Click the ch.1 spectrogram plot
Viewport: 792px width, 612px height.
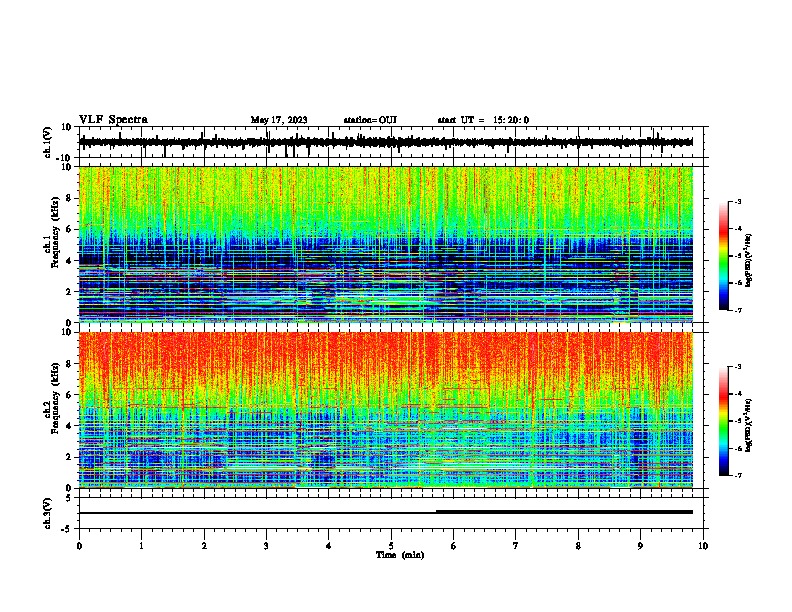(x=386, y=244)
